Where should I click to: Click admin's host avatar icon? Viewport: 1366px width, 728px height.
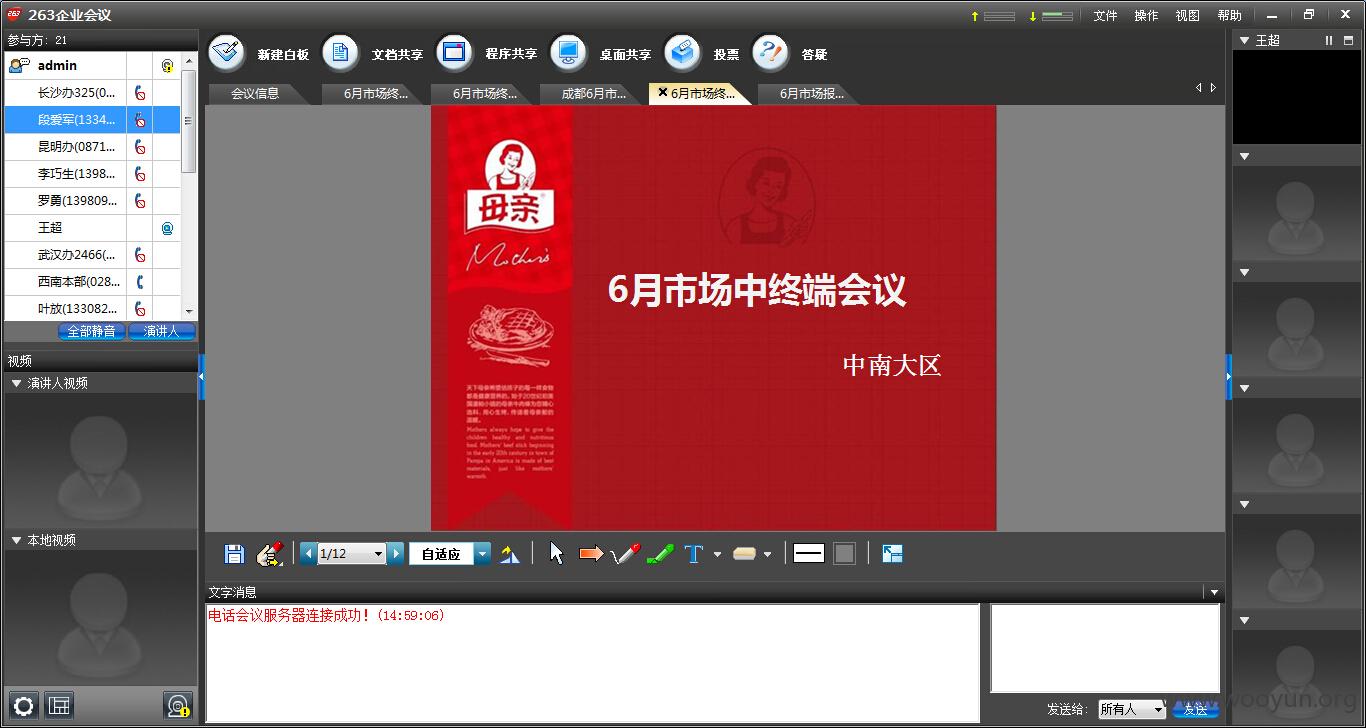point(19,66)
